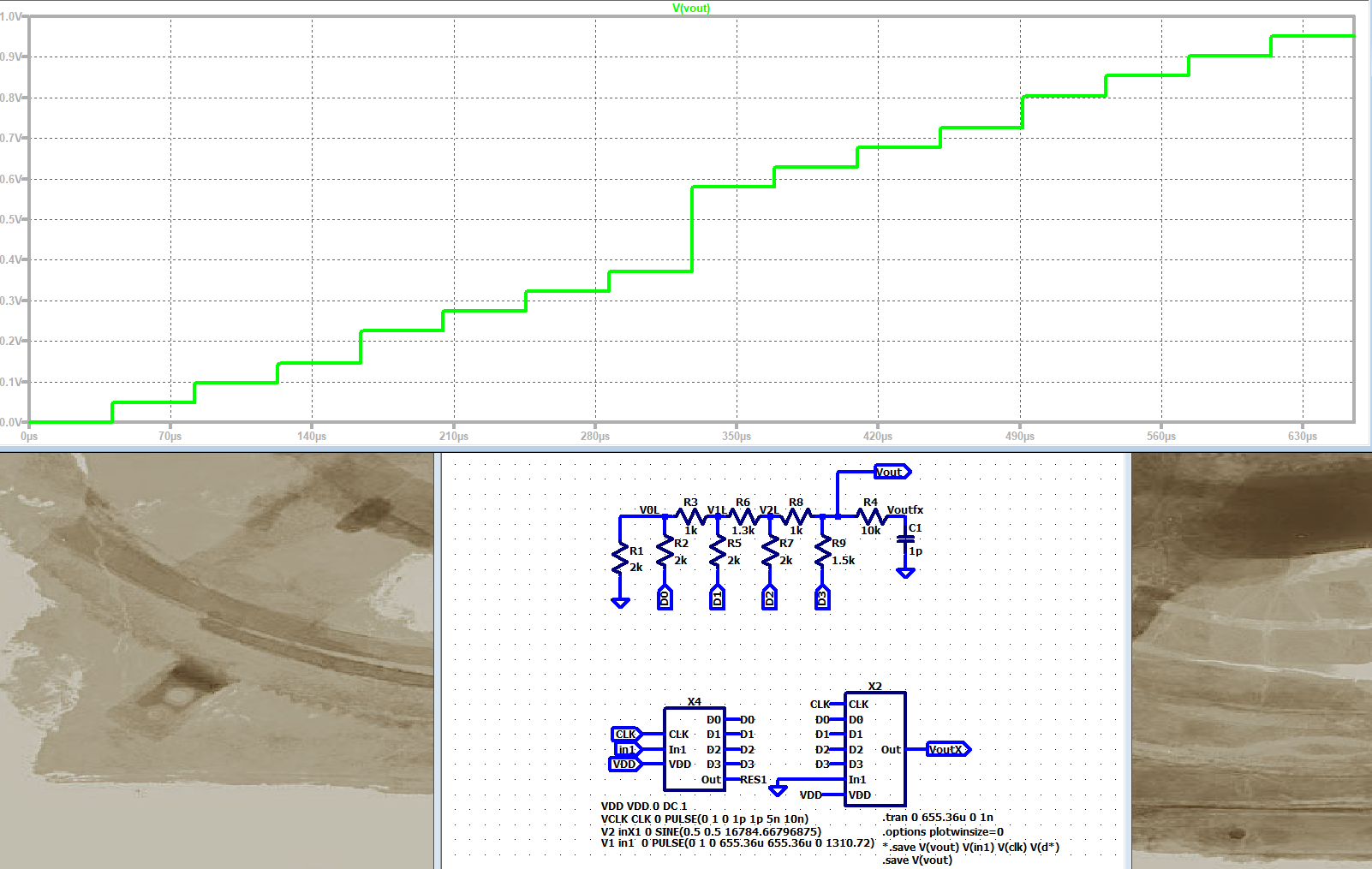Image resolution: width=1372 pixels, height=869 pixels.
Task: Click the 350µs label on time axis
Action: point(736,437)
